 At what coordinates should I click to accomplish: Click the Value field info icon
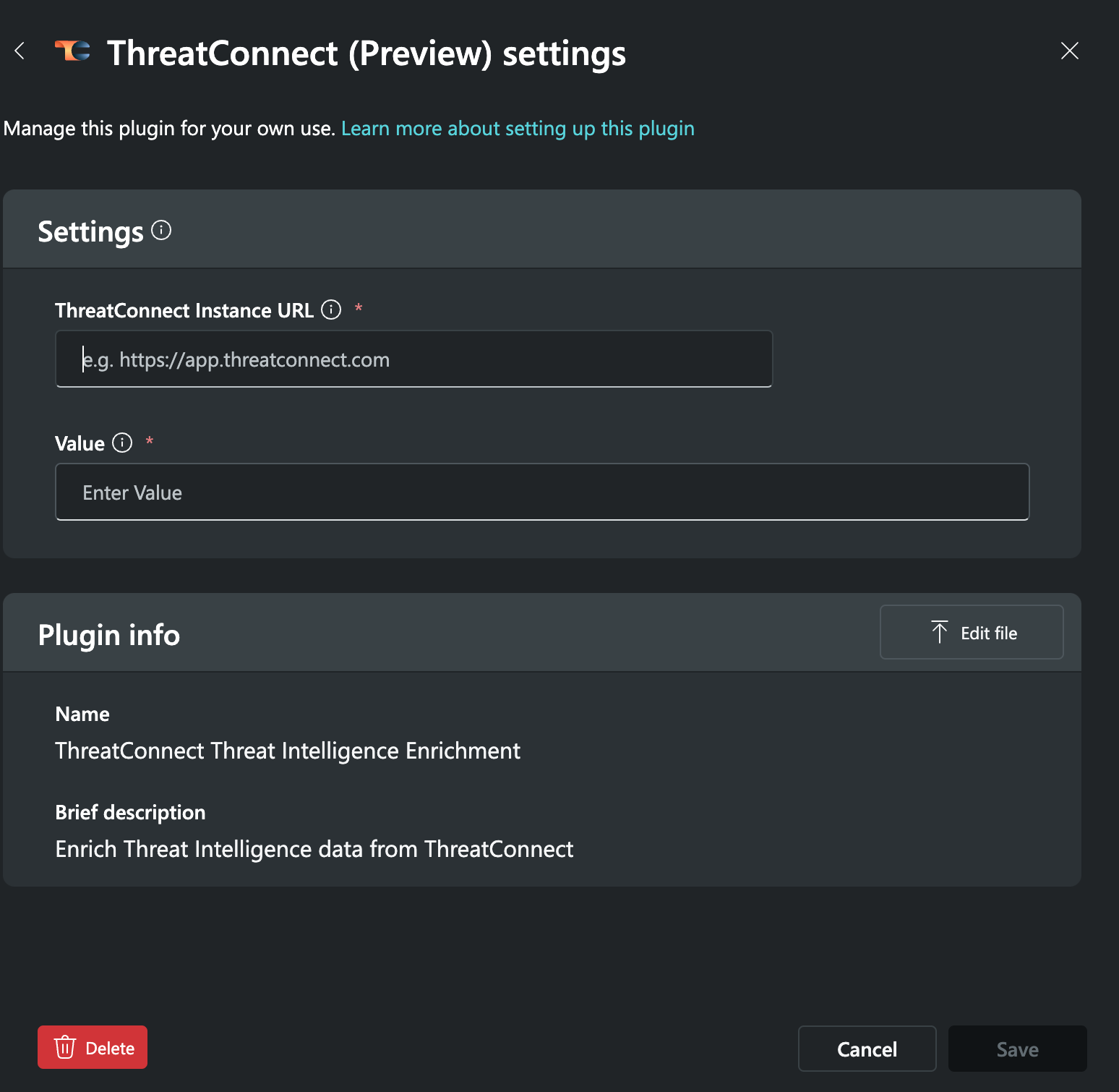click(x=121, y=443)
